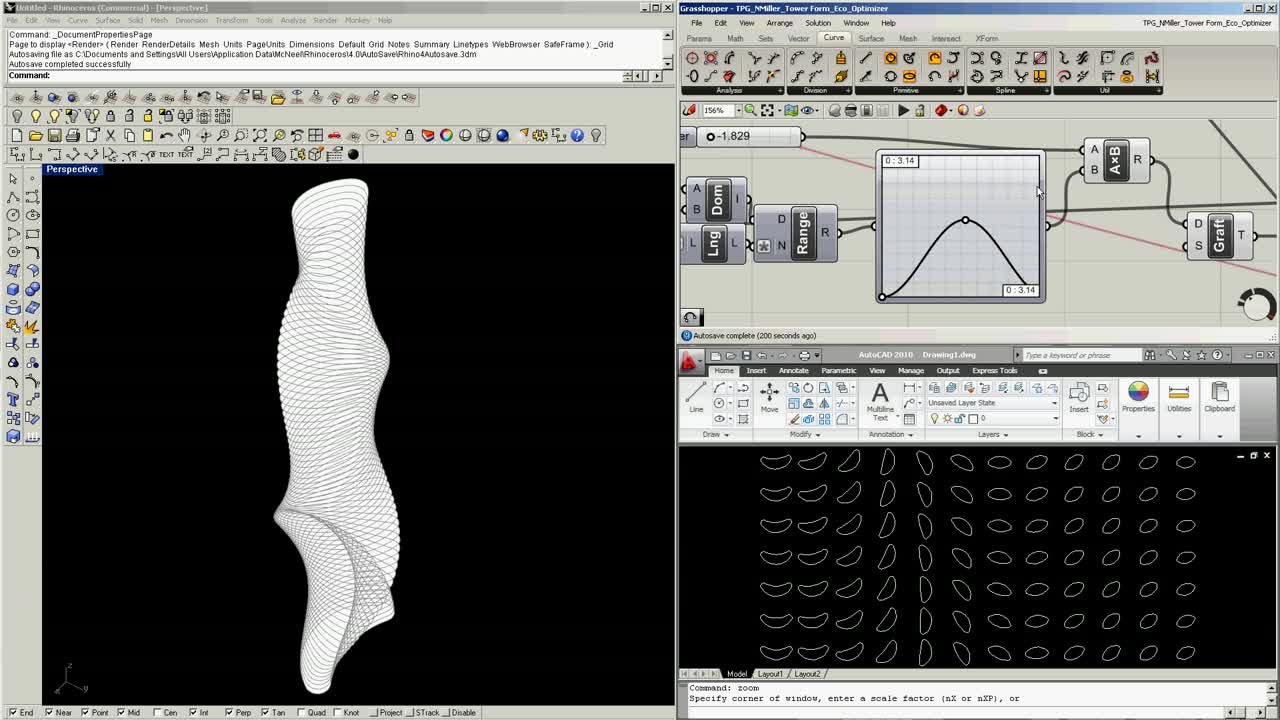
Task: Select the Move tool in AutoCAD Modify panel
Action: (x=769, y=394)
